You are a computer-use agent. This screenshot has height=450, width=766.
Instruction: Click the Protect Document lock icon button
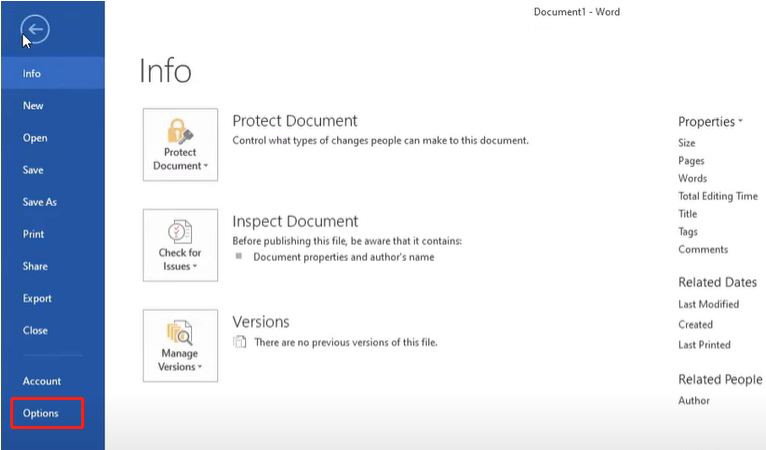(x=180, y=145)
